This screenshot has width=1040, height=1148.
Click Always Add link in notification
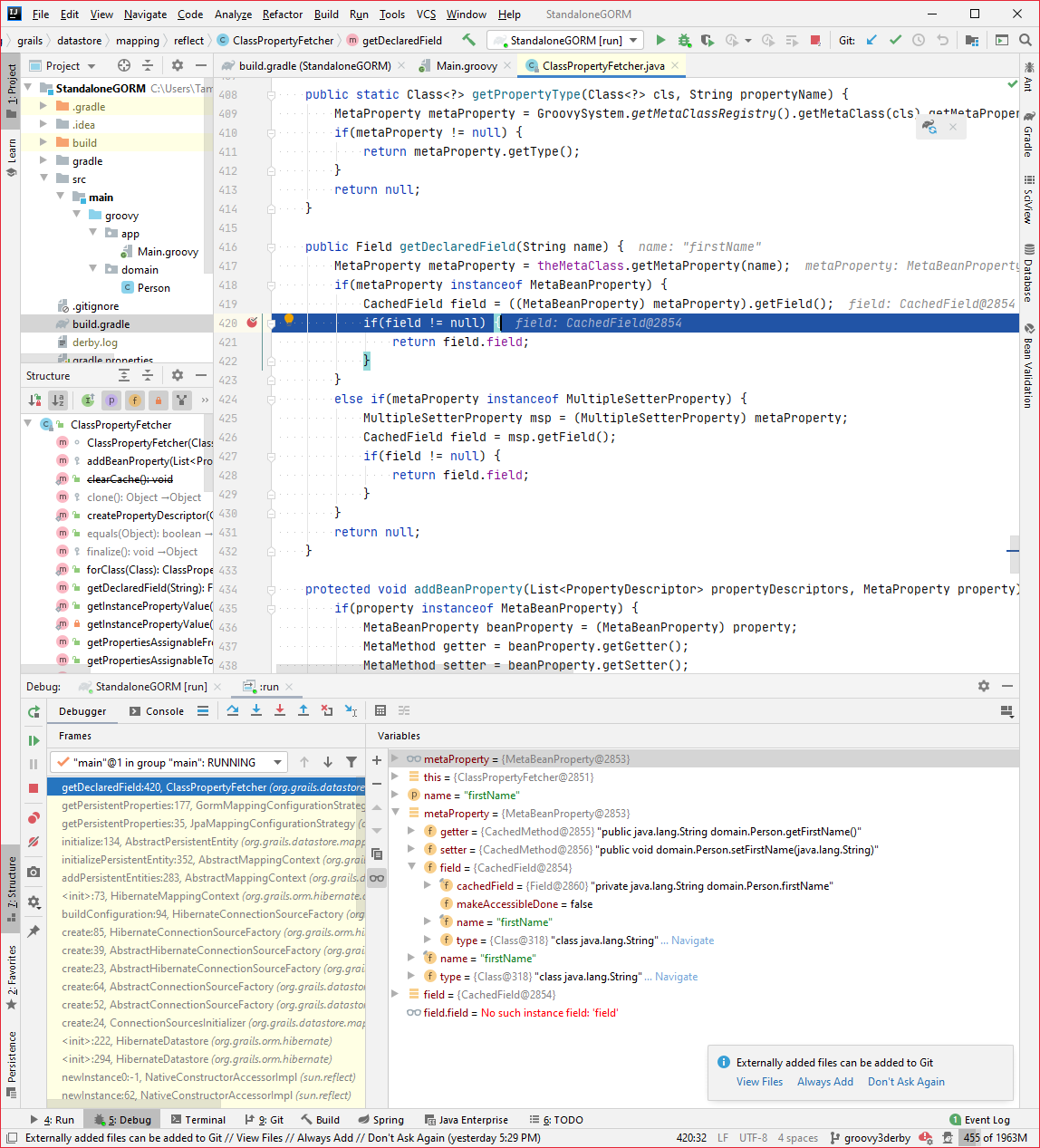825,1082
